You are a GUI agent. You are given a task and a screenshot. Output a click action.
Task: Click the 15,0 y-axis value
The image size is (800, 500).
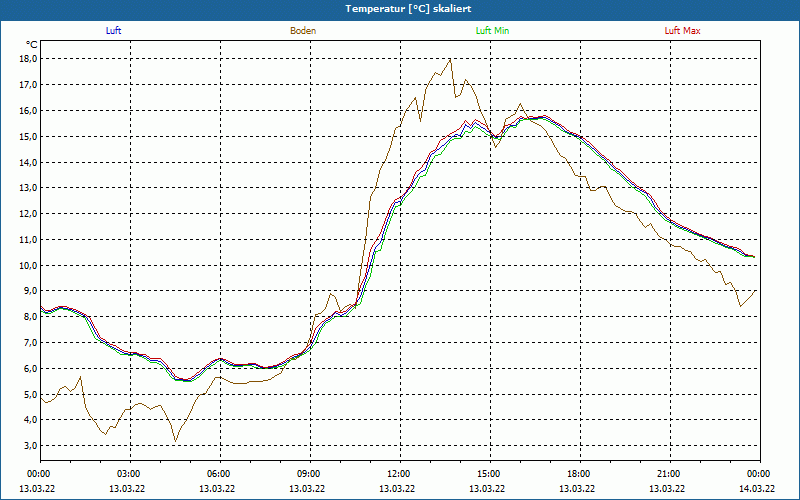(x=29, y=136)
